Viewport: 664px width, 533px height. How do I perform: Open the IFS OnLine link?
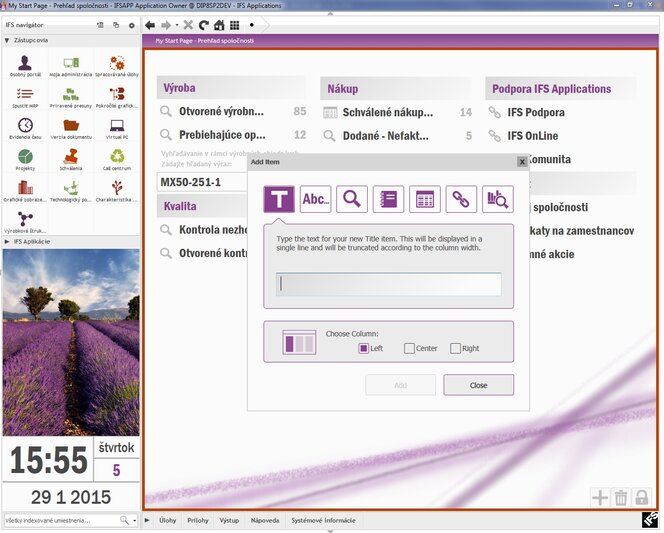pos(533,136)
